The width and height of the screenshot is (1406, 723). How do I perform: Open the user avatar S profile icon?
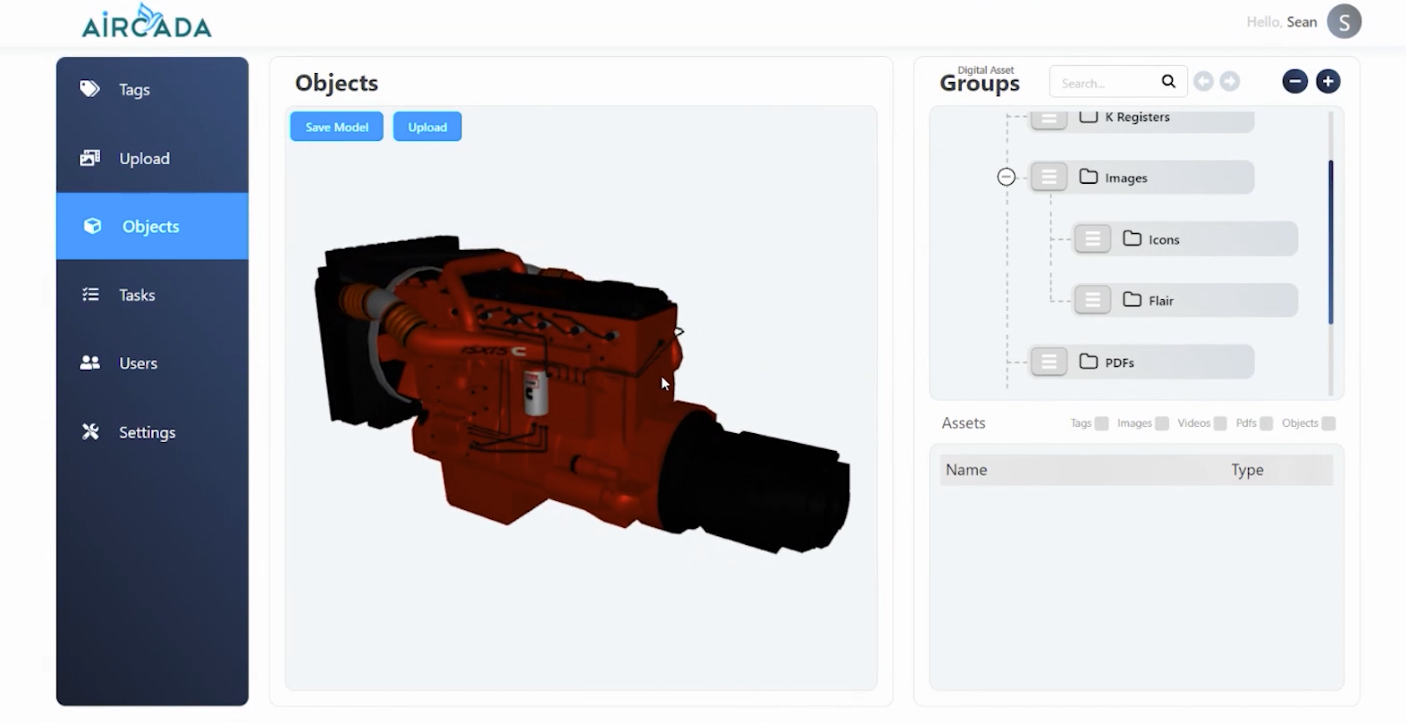point(1344,21)
